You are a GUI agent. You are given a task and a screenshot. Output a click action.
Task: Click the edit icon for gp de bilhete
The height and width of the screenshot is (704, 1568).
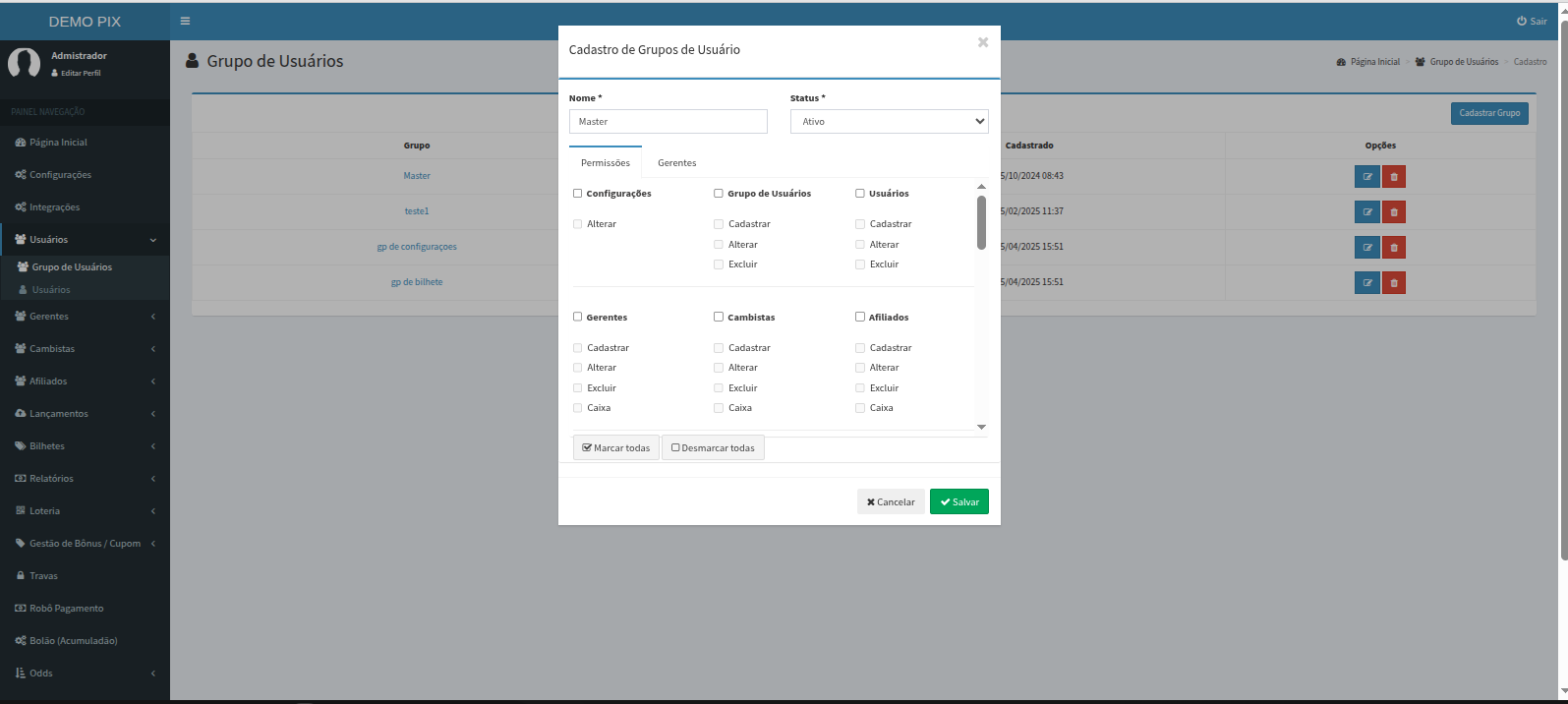(x=1366, y=283)
